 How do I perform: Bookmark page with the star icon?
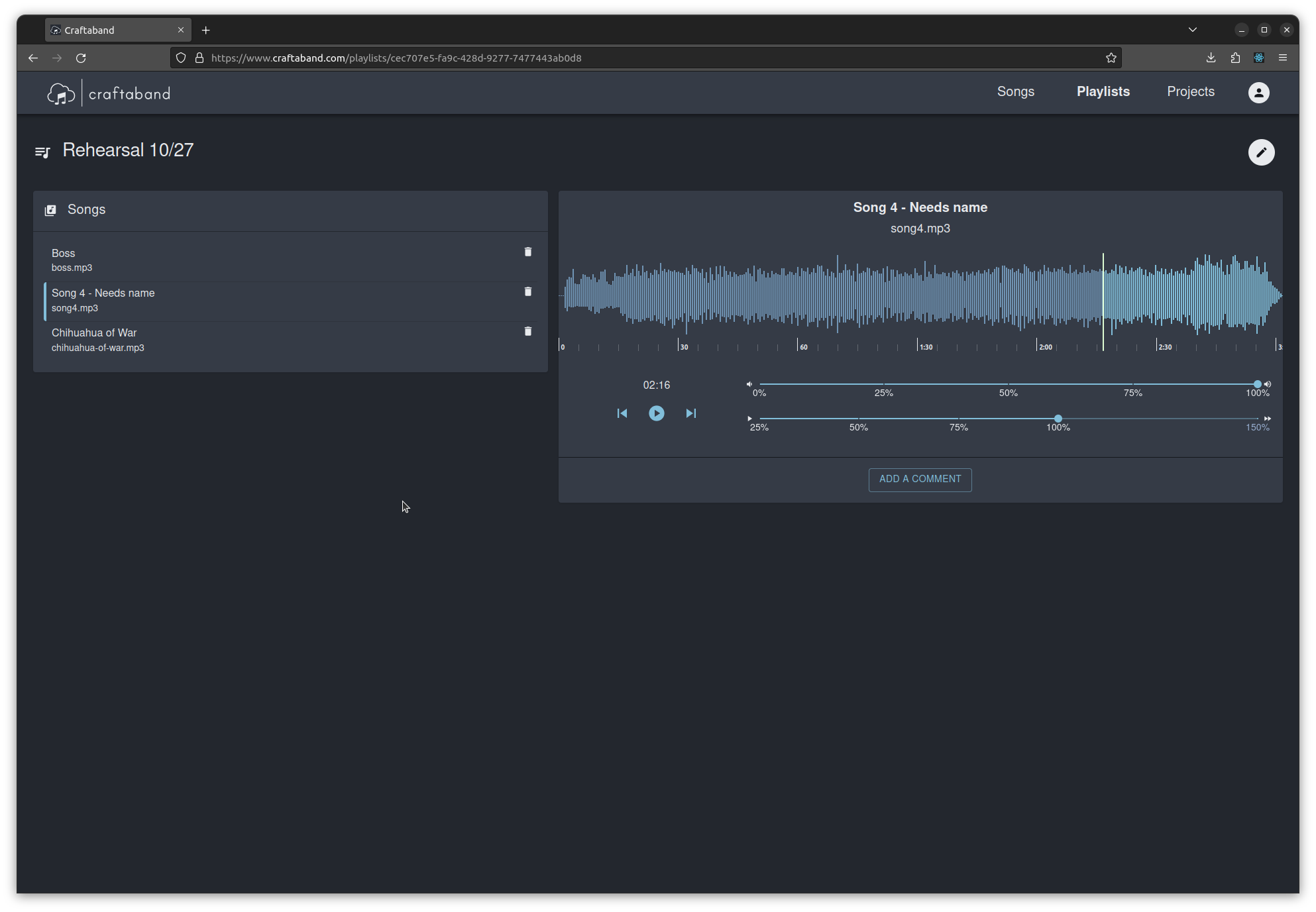pyautogui.click(x=1111, y=58)
